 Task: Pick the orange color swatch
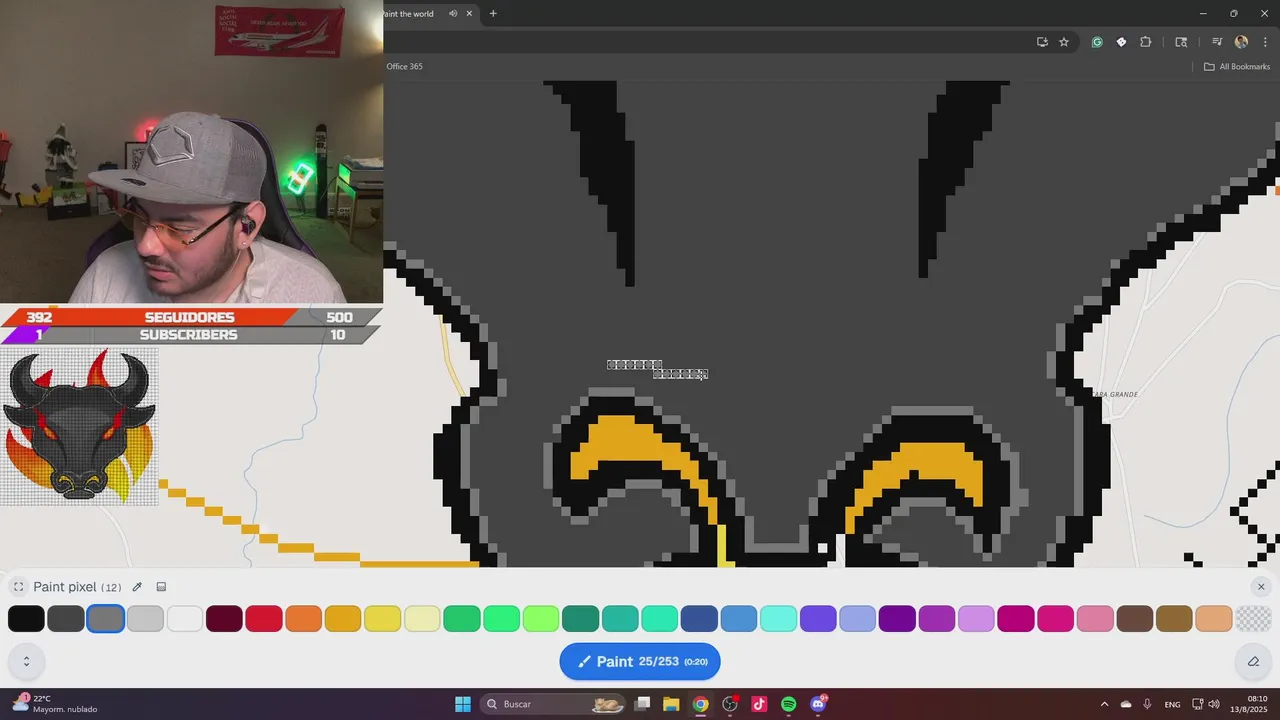pos(303,618)
